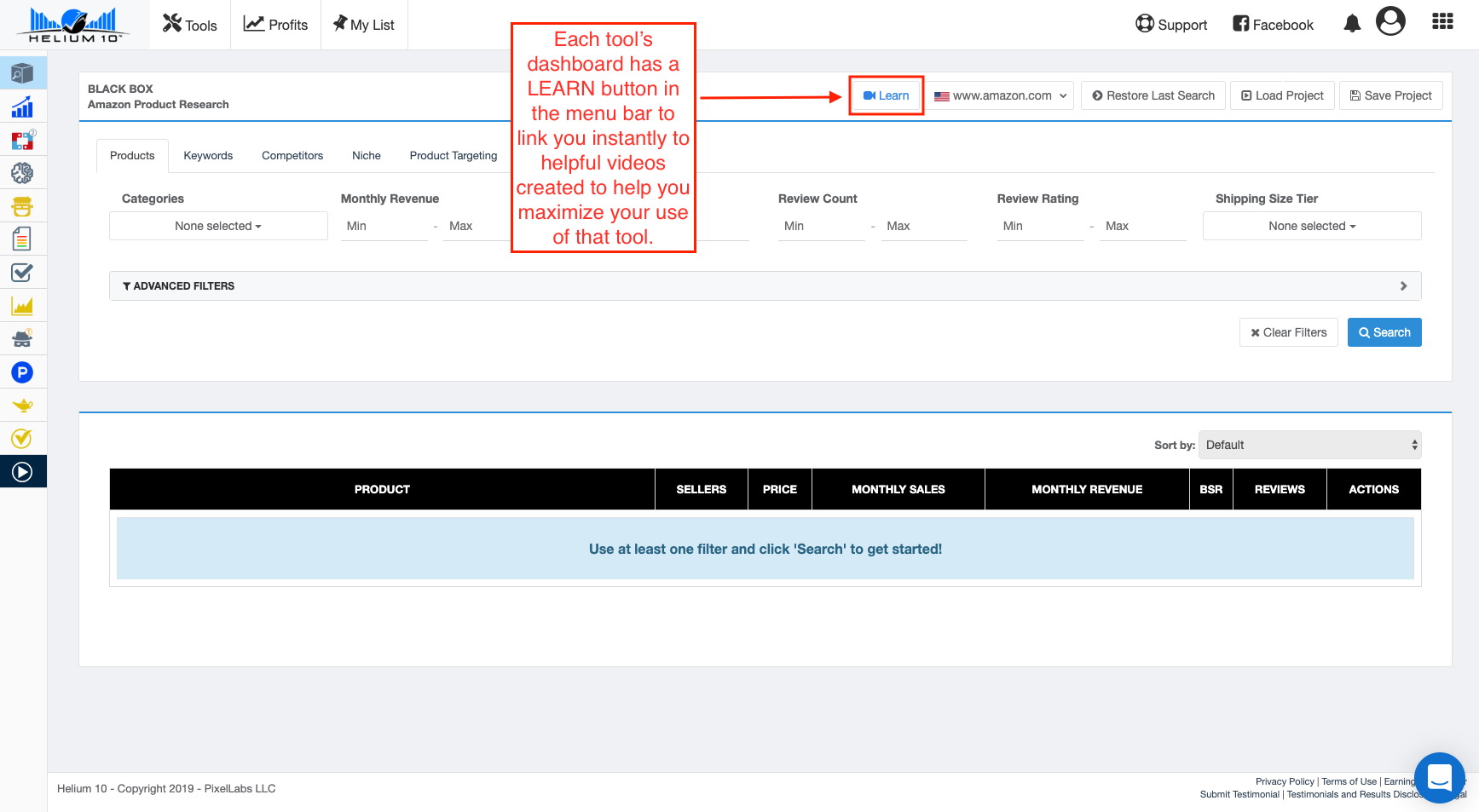Open the apps grid icon
Viewport: 1479px width, 812px height.
[1442, 22]
